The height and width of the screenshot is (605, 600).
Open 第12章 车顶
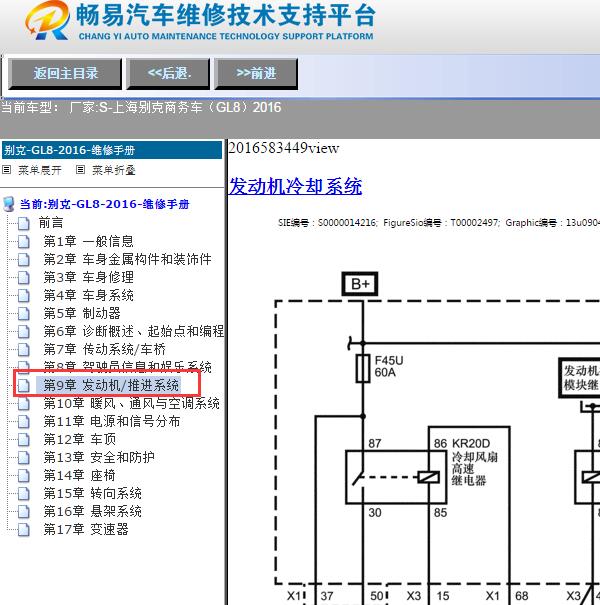tap(79, 439)
